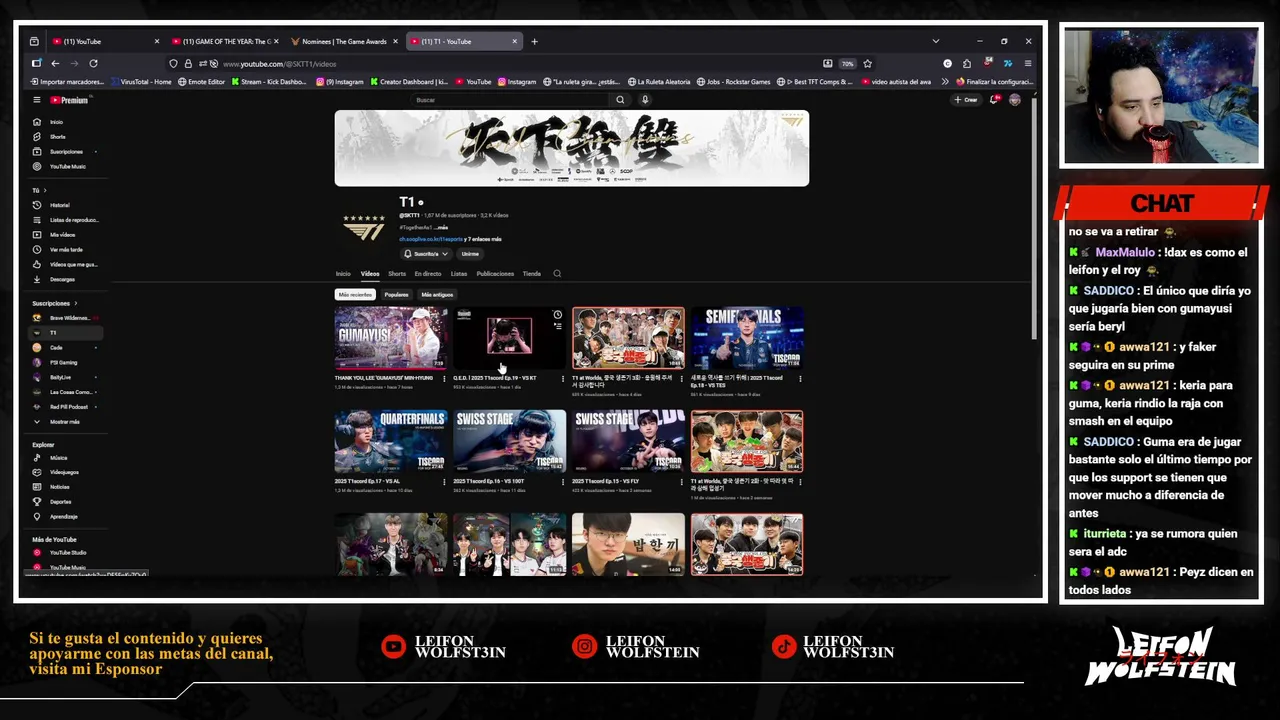Open the ch.sooplive.co.kr channel link
Screen dimensions: 1280x720
pyautogui.click(x=431, y=240)
